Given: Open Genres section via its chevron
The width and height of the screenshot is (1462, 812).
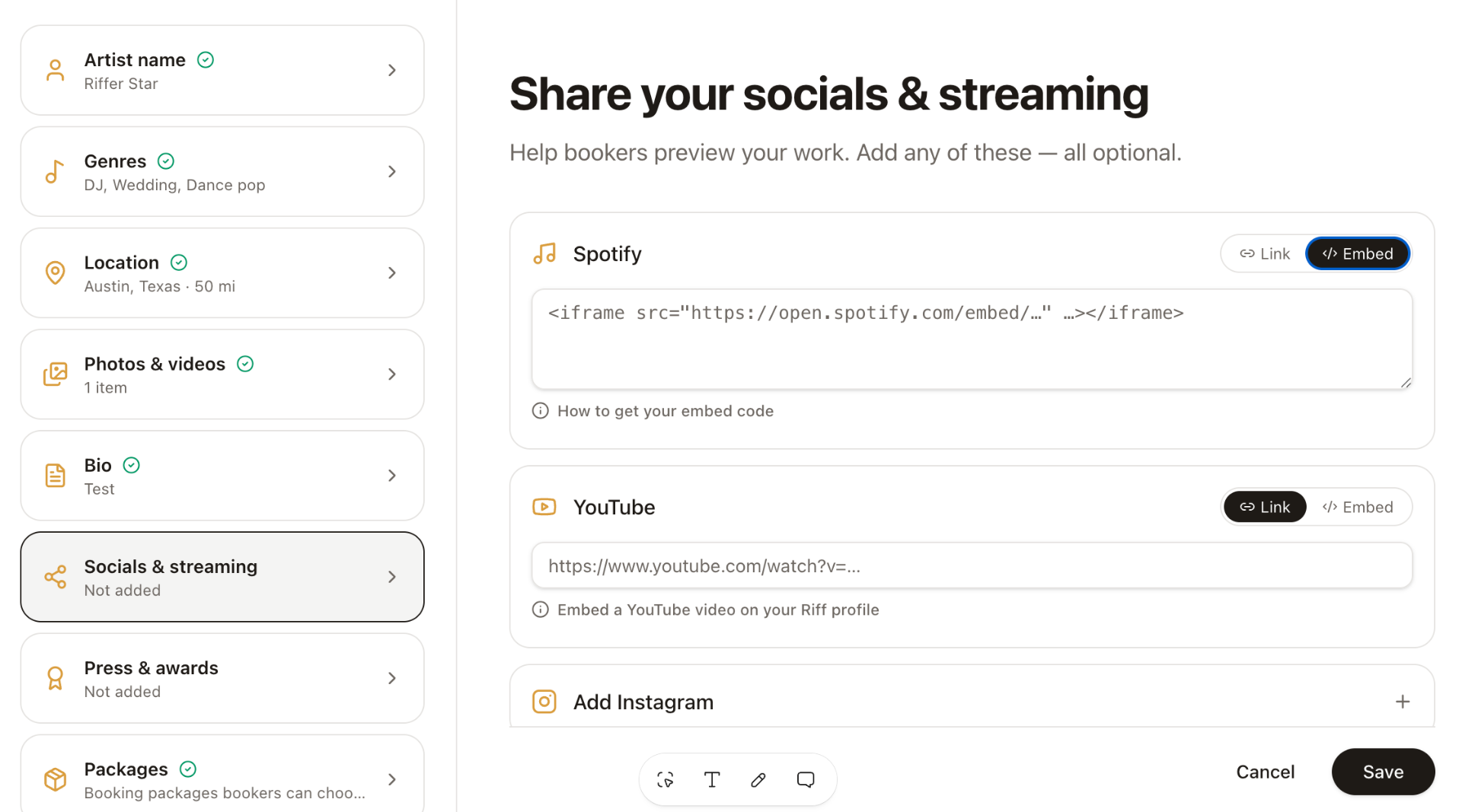Looking at the screenshot, I should tap(392, 171).
